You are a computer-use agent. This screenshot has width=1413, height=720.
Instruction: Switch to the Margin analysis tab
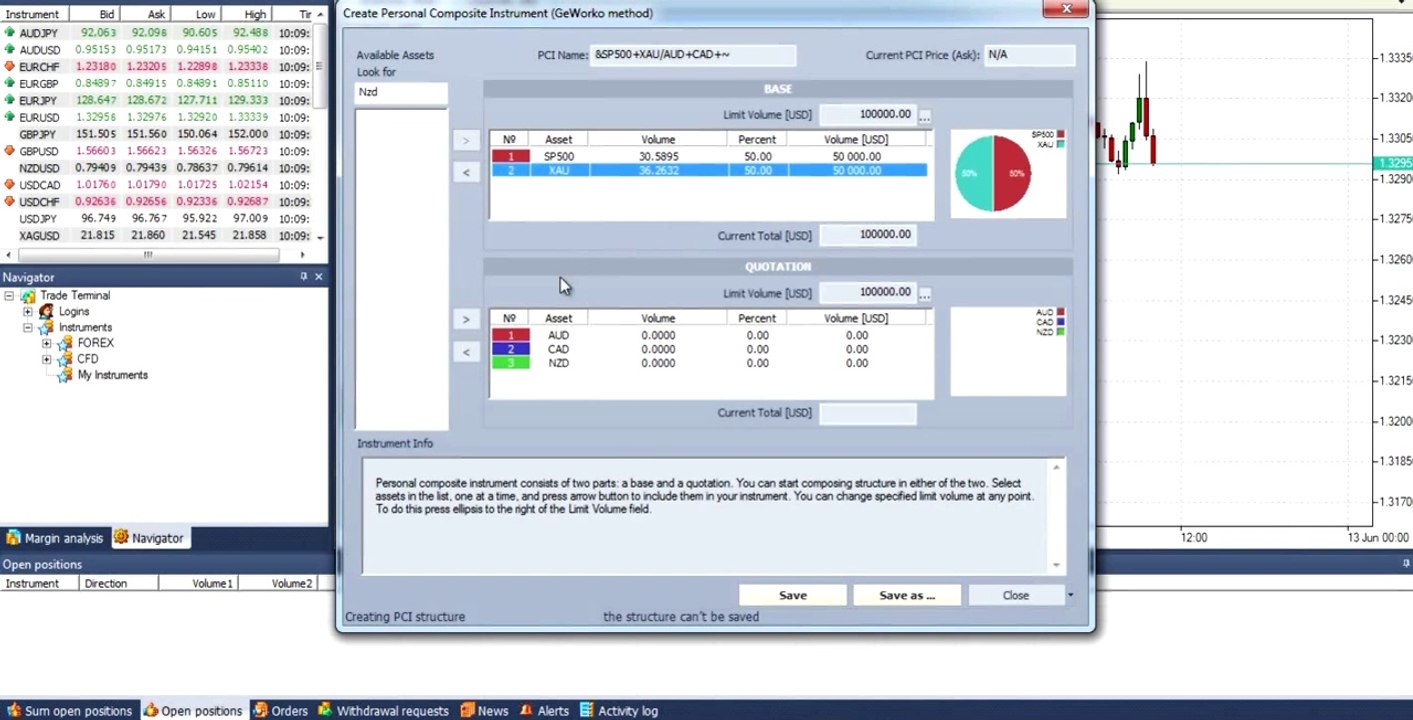point(55,538)
